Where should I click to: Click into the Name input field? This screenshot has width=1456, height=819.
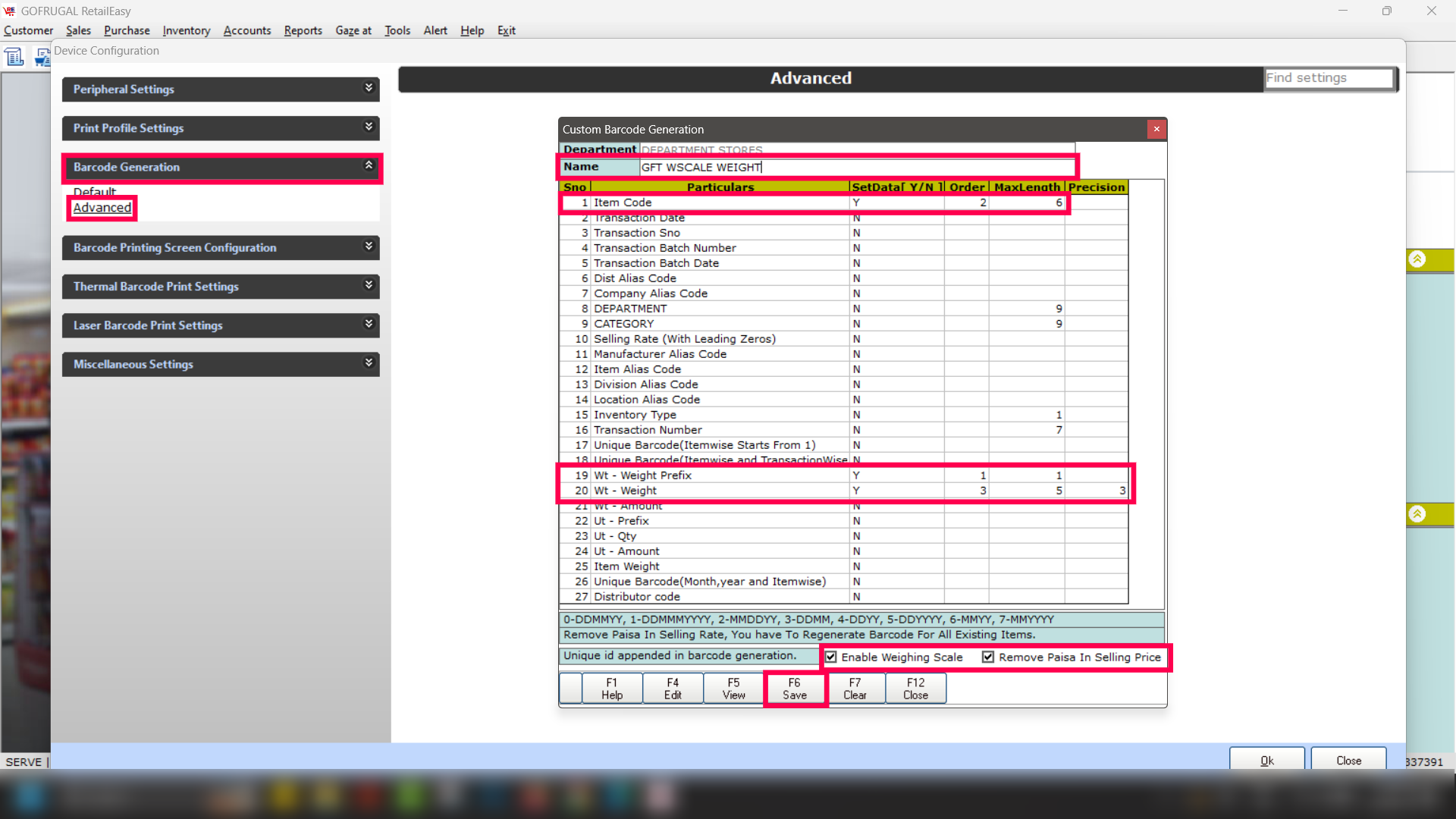(855, 168)
